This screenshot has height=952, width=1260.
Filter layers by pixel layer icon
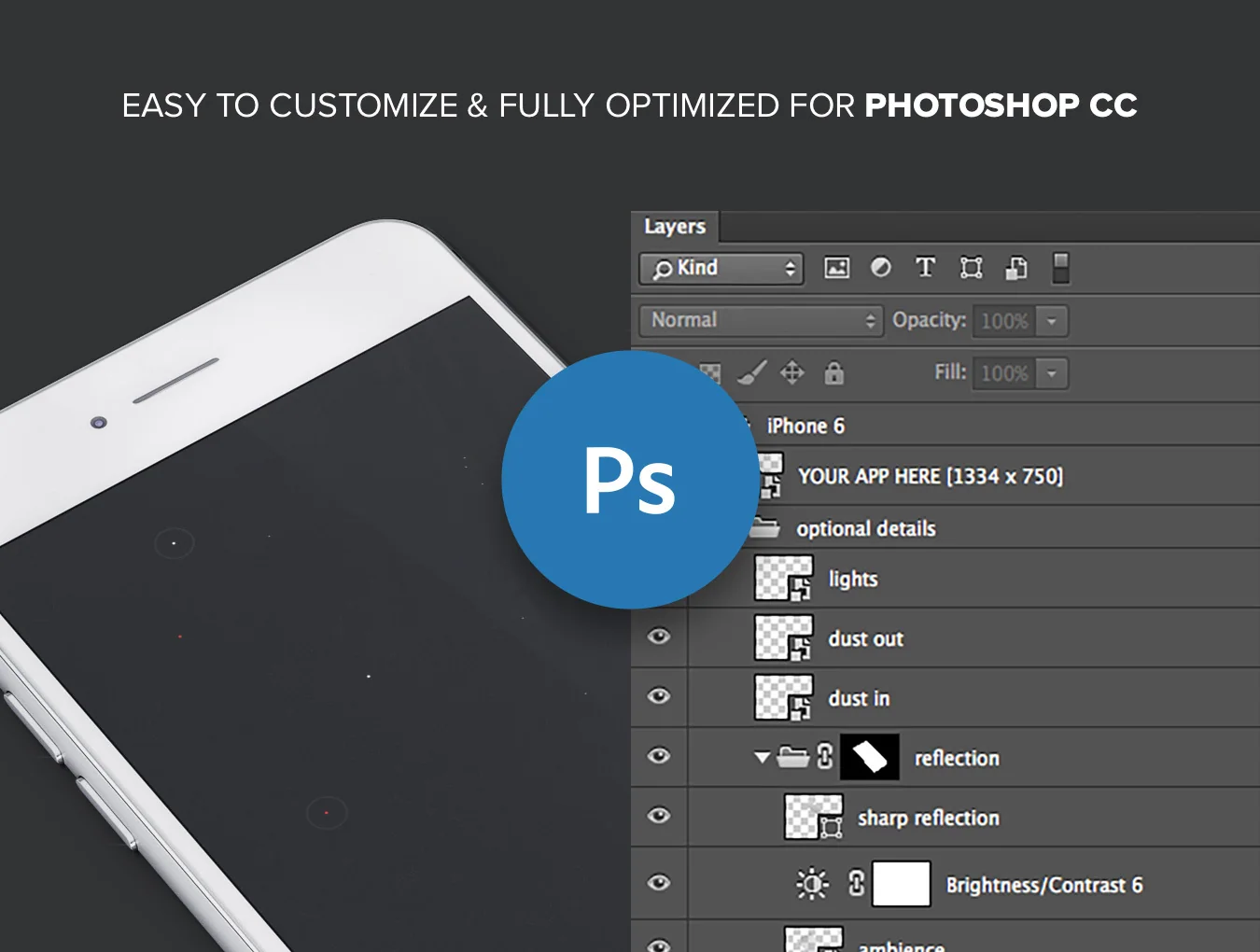(837, 269)
